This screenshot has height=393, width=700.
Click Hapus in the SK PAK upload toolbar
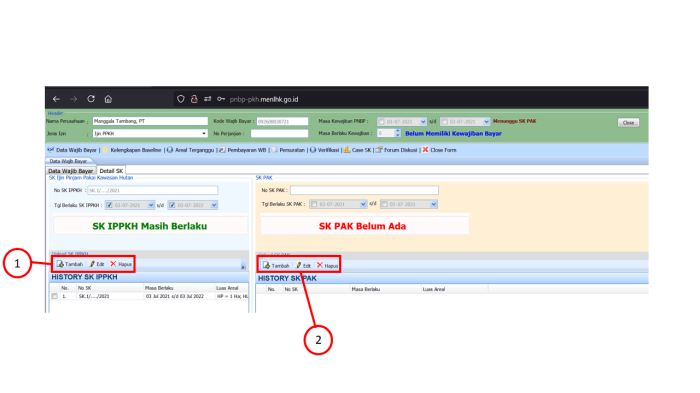coord(328,265)
